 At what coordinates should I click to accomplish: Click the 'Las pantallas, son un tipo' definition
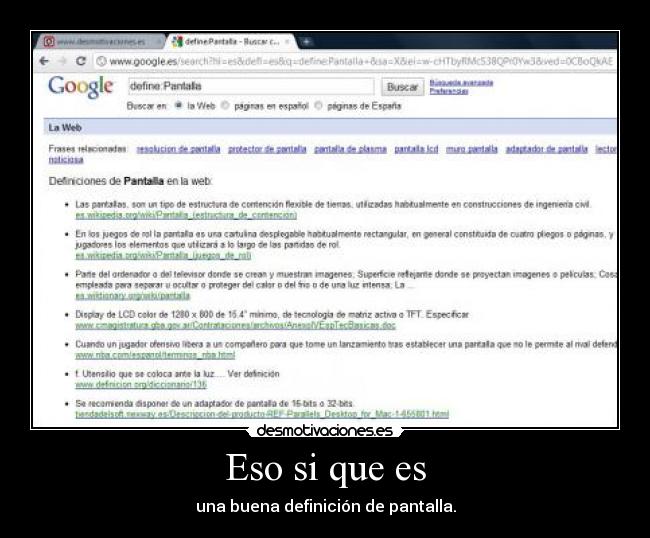333,204
